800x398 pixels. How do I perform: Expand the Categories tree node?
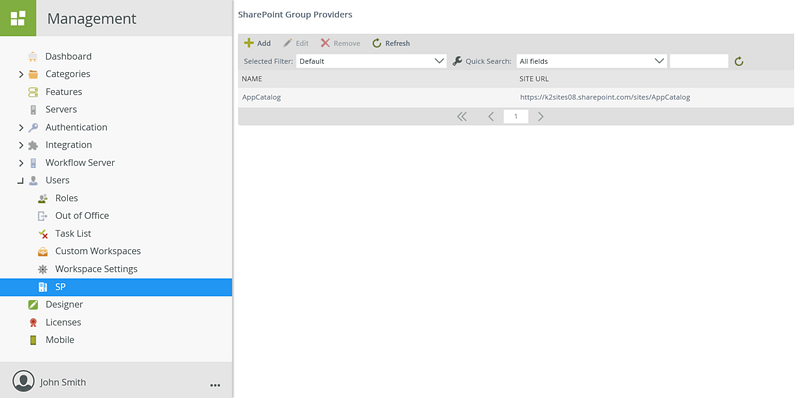point(21,74)
